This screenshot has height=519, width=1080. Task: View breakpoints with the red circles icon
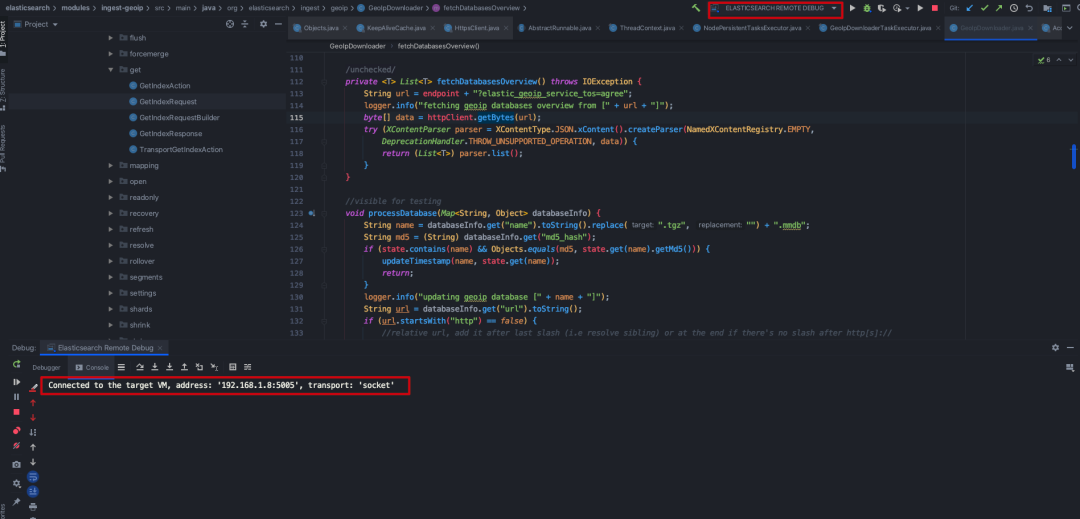(x=17, y=431)
